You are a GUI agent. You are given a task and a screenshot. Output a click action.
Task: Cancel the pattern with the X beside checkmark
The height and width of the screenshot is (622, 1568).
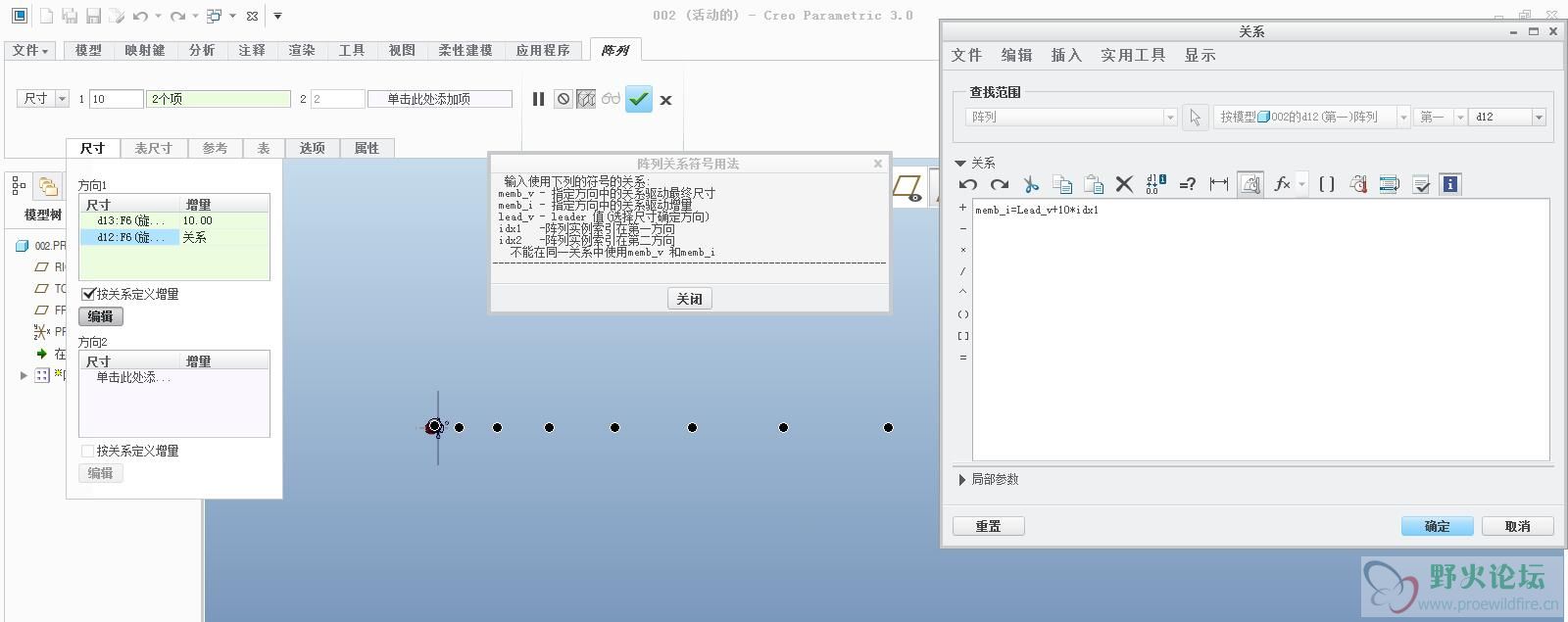pyautogui.click(x=665, y=100)
